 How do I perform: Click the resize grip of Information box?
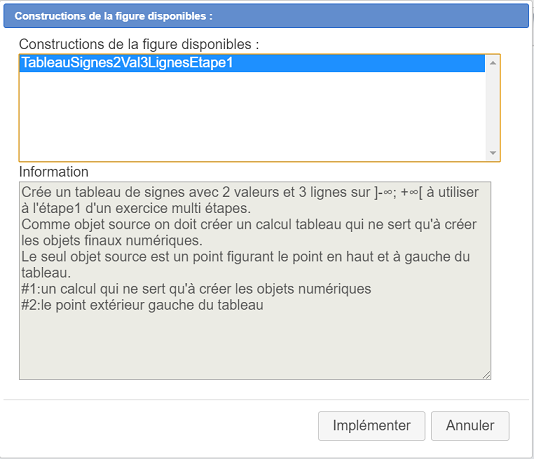click(x=487, y=375)
